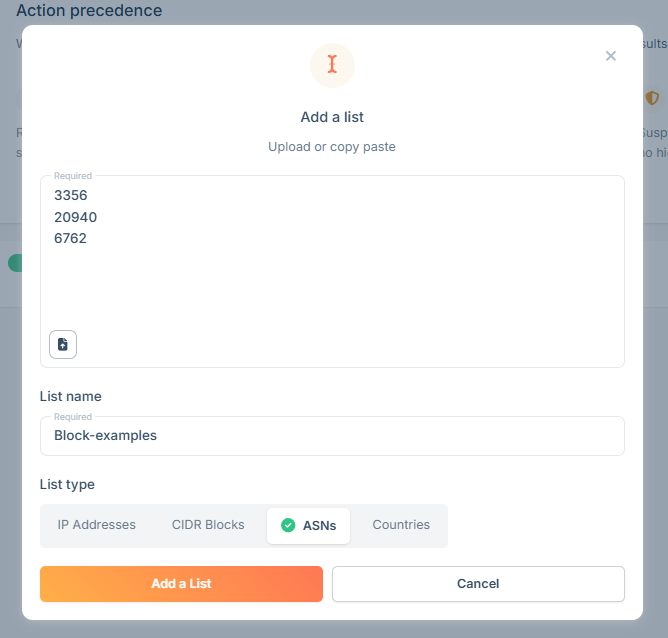The image size is (668, 638).
Task: Close the Add a list dialog
Action: (x=610, y=56)
